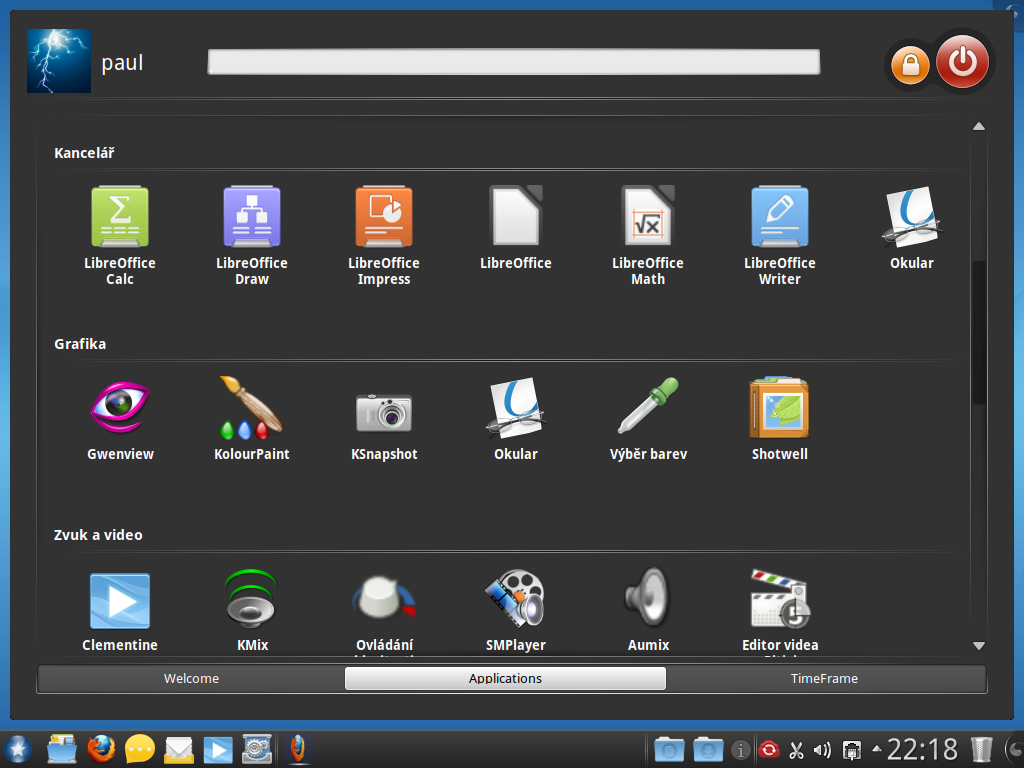Open the yellow chat bubble app in the panel
Viewport: 1024px width, 768px height.
pyautogui.click(x=140, y=749)
